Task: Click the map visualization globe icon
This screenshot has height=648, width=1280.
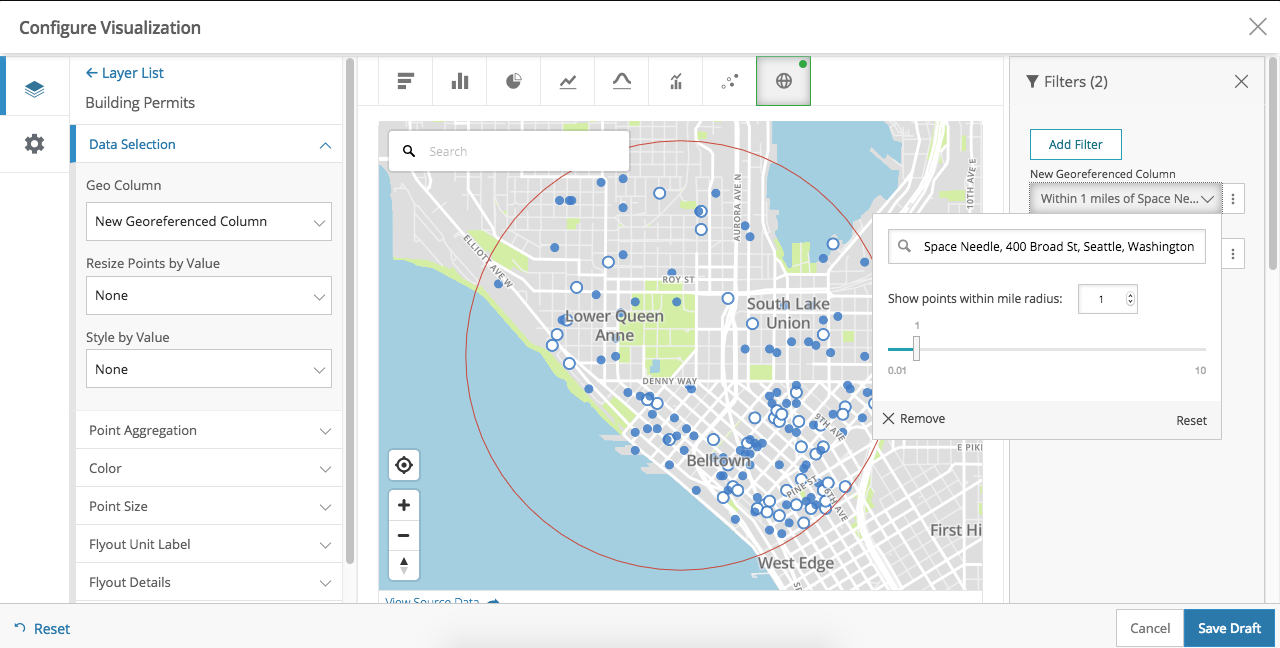Action: coord(783,80)
